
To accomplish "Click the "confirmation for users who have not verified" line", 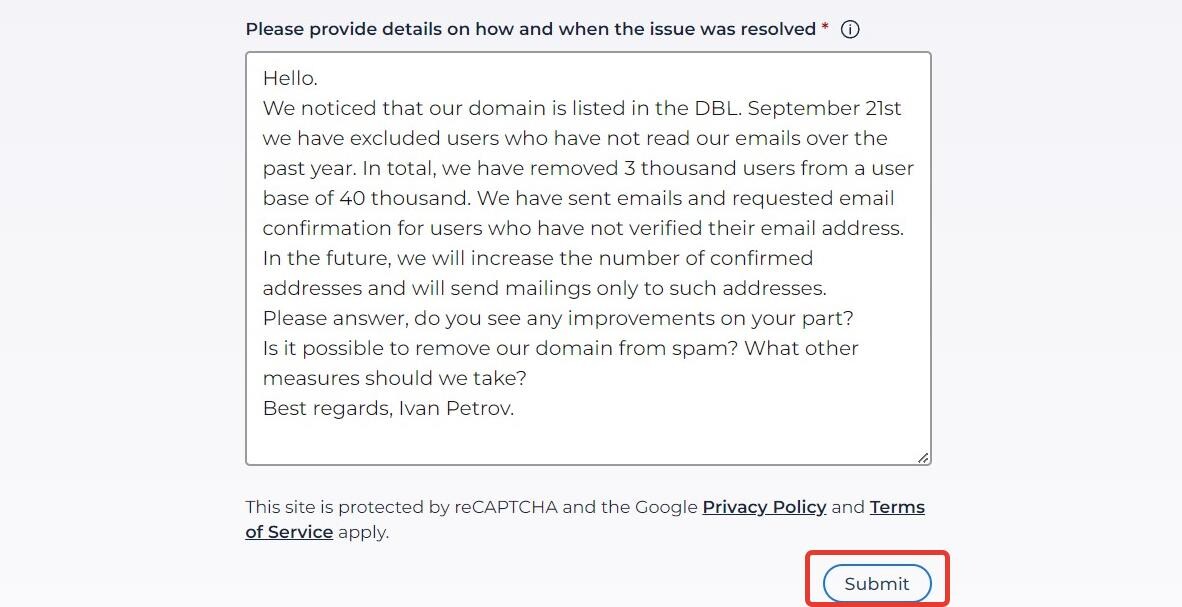I will click(x=583, y=228).
